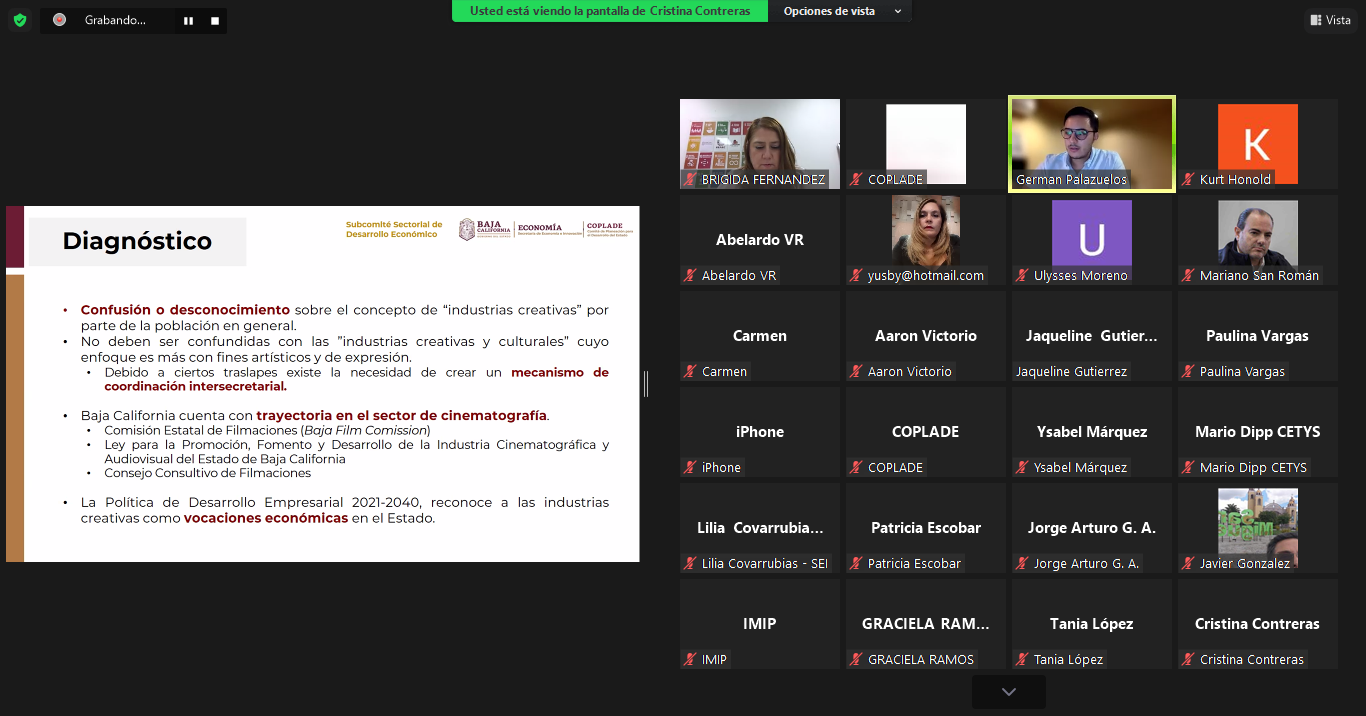Stop the recording

pyautogui.click(x=214, y=20)
